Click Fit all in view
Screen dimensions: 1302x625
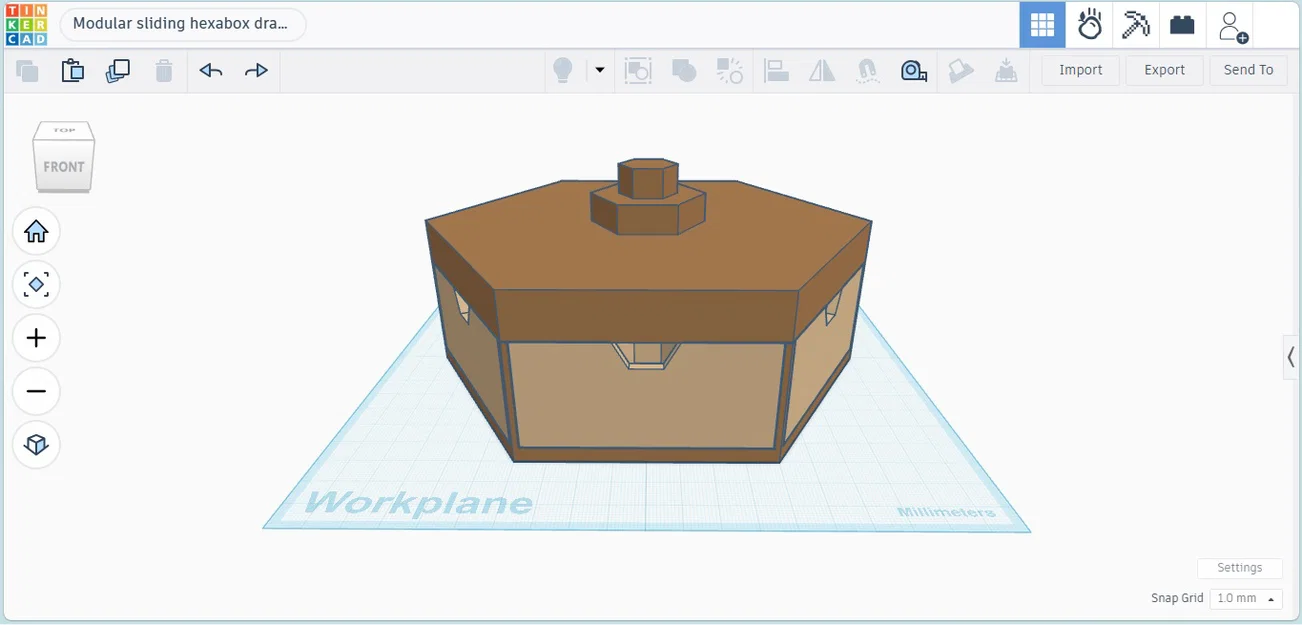point(36,285)
